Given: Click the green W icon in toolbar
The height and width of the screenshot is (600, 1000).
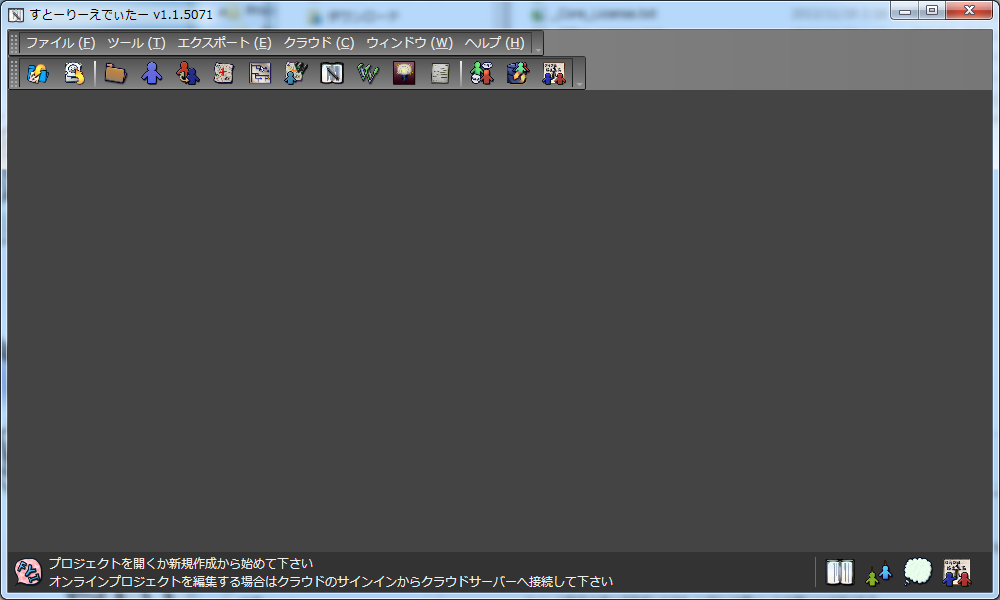Looking at the screenshot, I should click(x=367, y=73).
